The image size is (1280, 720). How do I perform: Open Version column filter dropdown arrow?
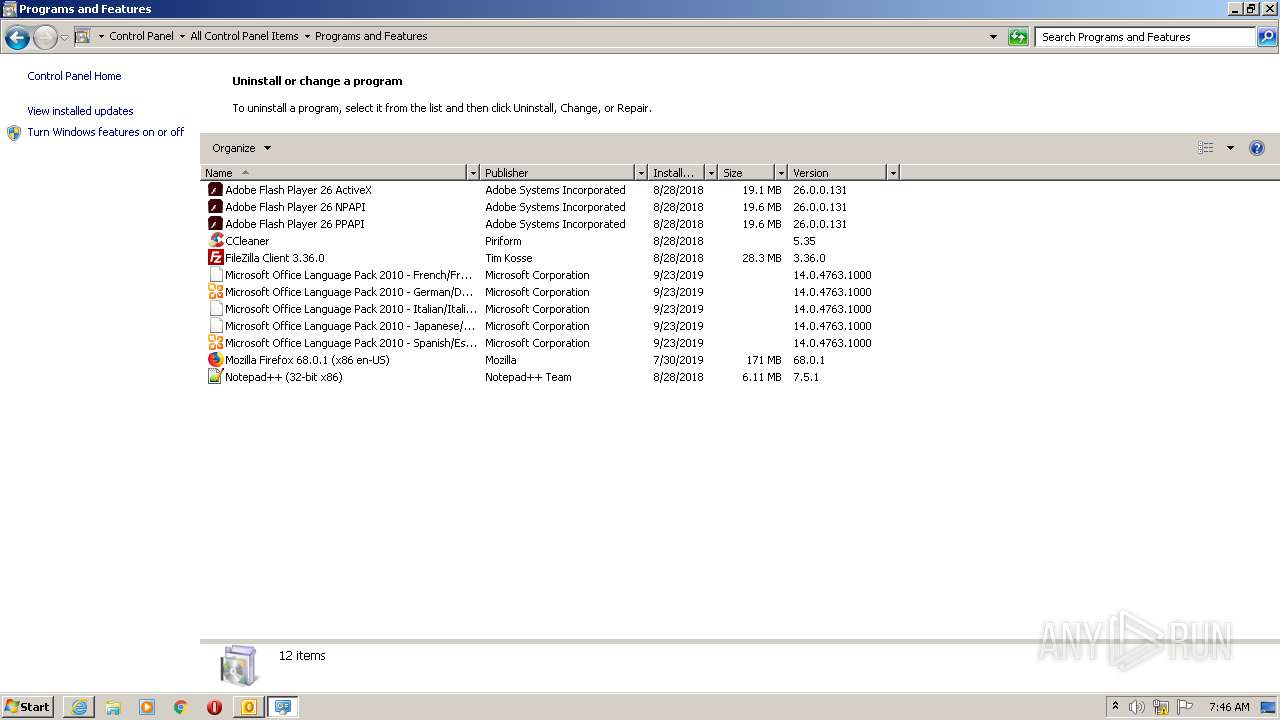(x=893, y=173)
